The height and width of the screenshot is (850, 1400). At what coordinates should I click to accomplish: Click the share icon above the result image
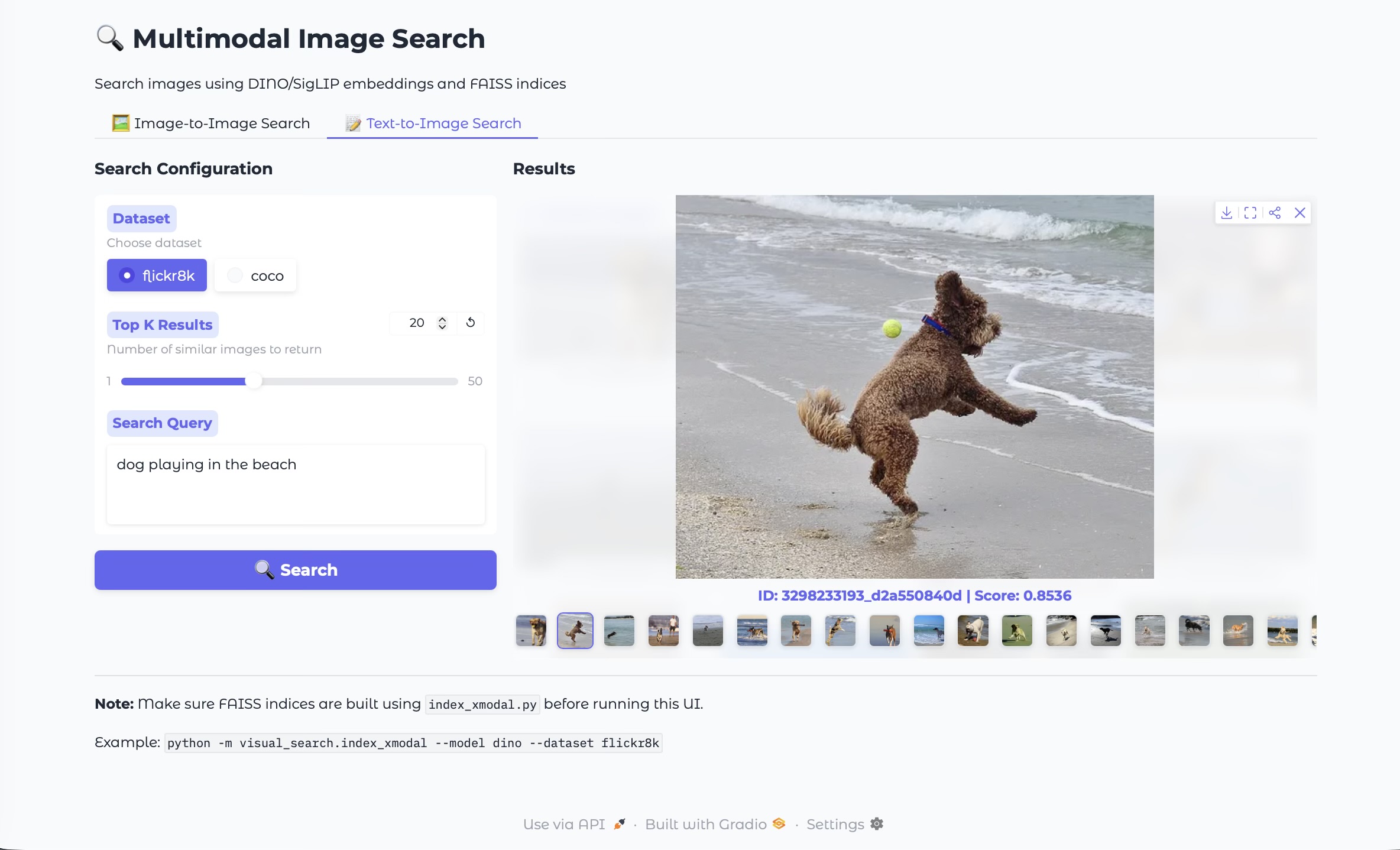(x=1275, y=212)
